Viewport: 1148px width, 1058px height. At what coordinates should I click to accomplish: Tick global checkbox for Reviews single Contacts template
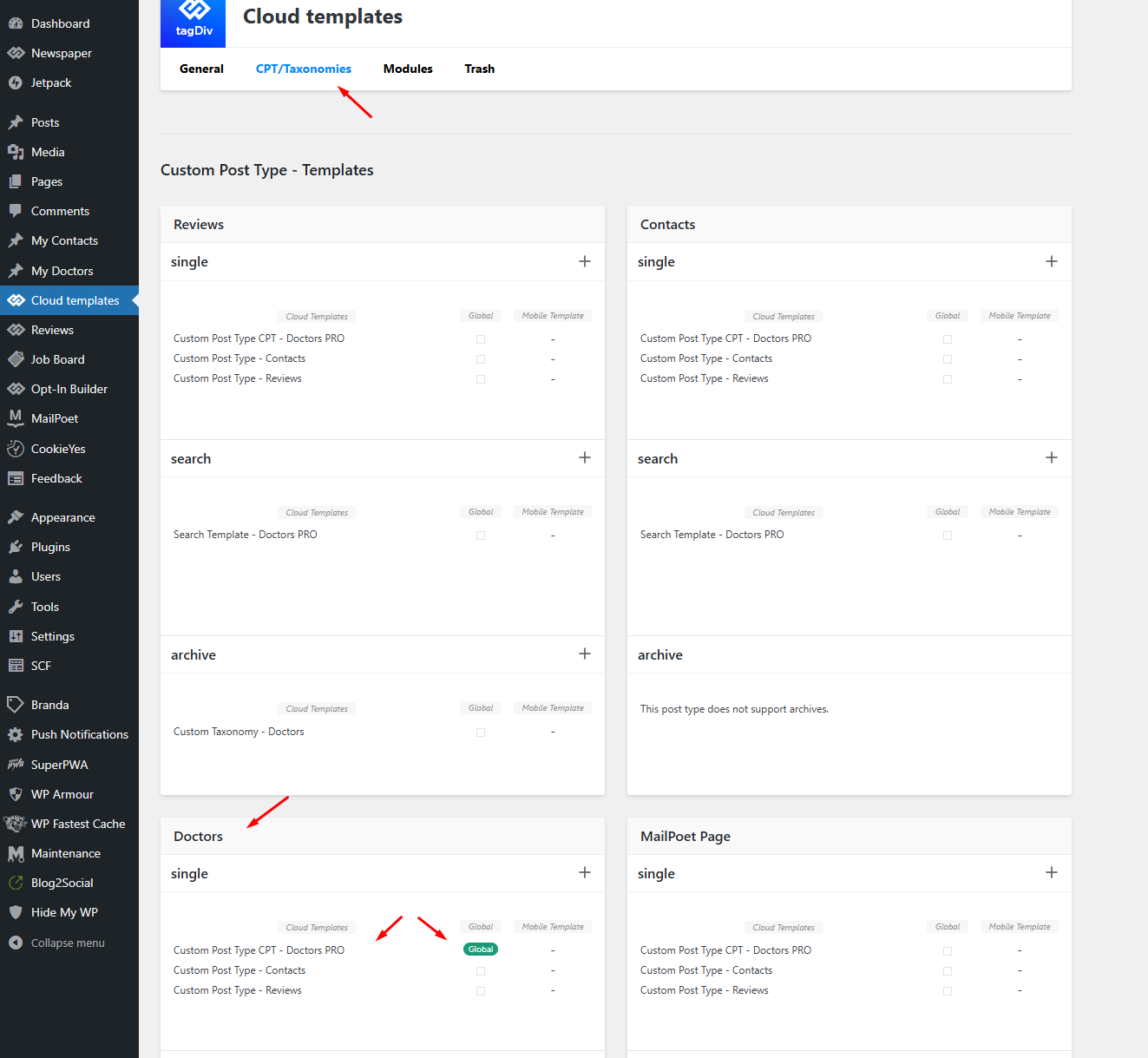pos(481,359)
